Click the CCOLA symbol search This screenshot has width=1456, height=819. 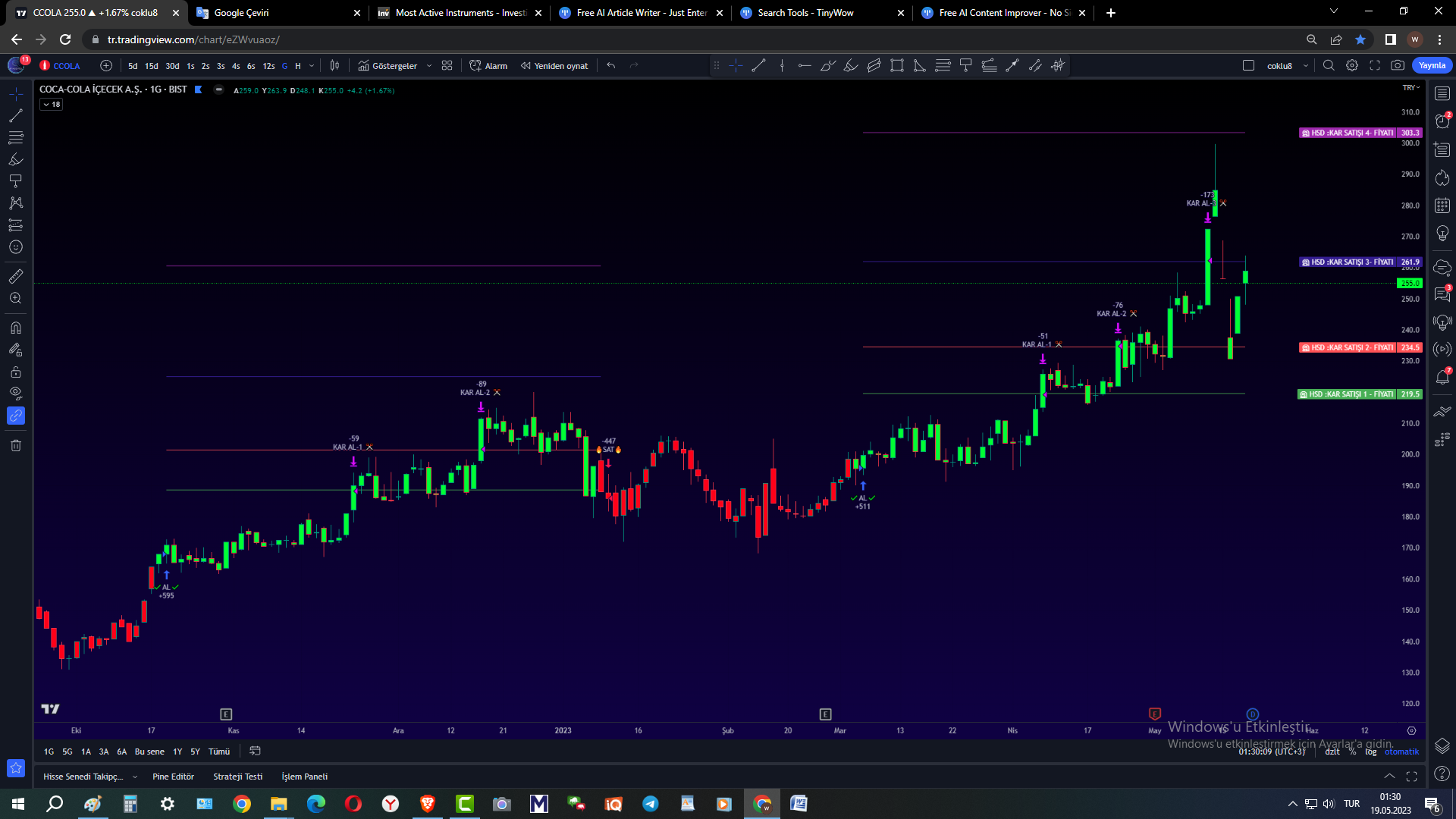[61, 66]
